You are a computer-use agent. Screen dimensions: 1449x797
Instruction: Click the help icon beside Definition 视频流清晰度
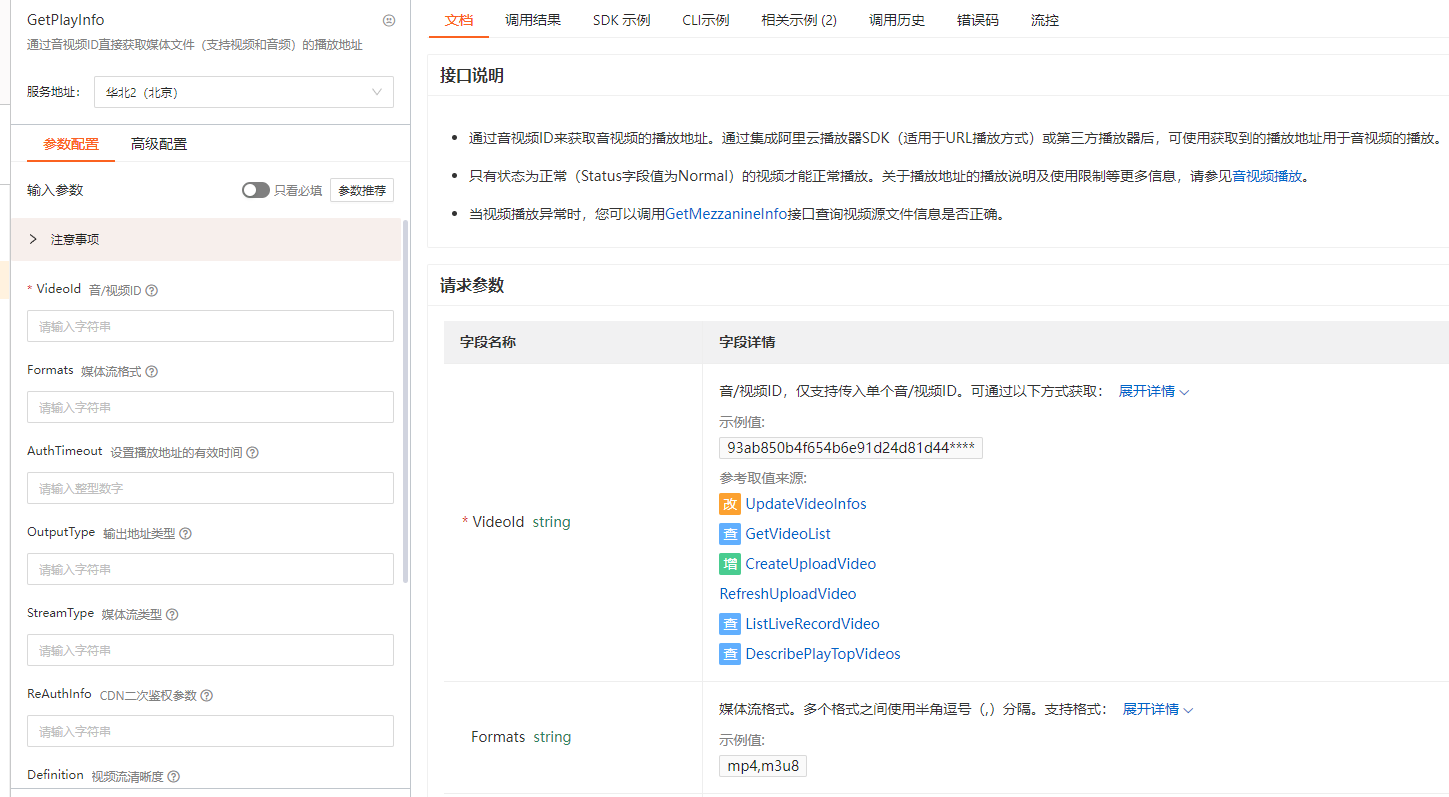(174, 777)
